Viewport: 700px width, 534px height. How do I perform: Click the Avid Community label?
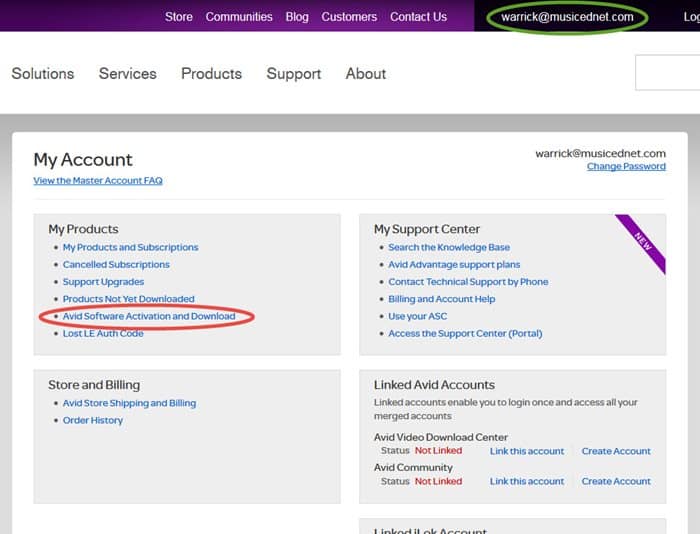[413, 467]
